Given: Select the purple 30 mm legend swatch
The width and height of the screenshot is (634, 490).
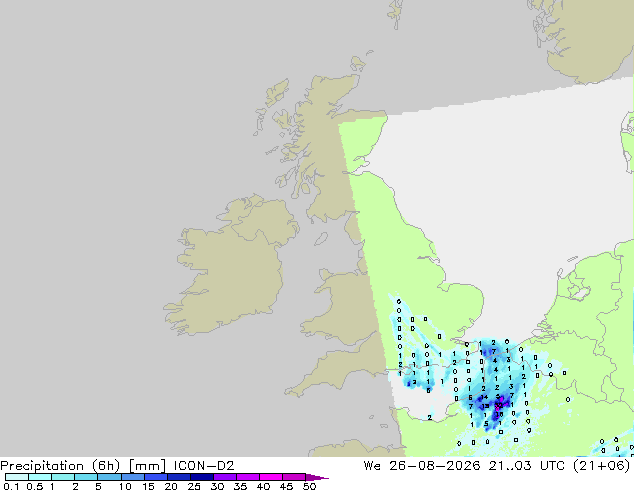Looking at the screenshot, I should (x=224, y=477).
